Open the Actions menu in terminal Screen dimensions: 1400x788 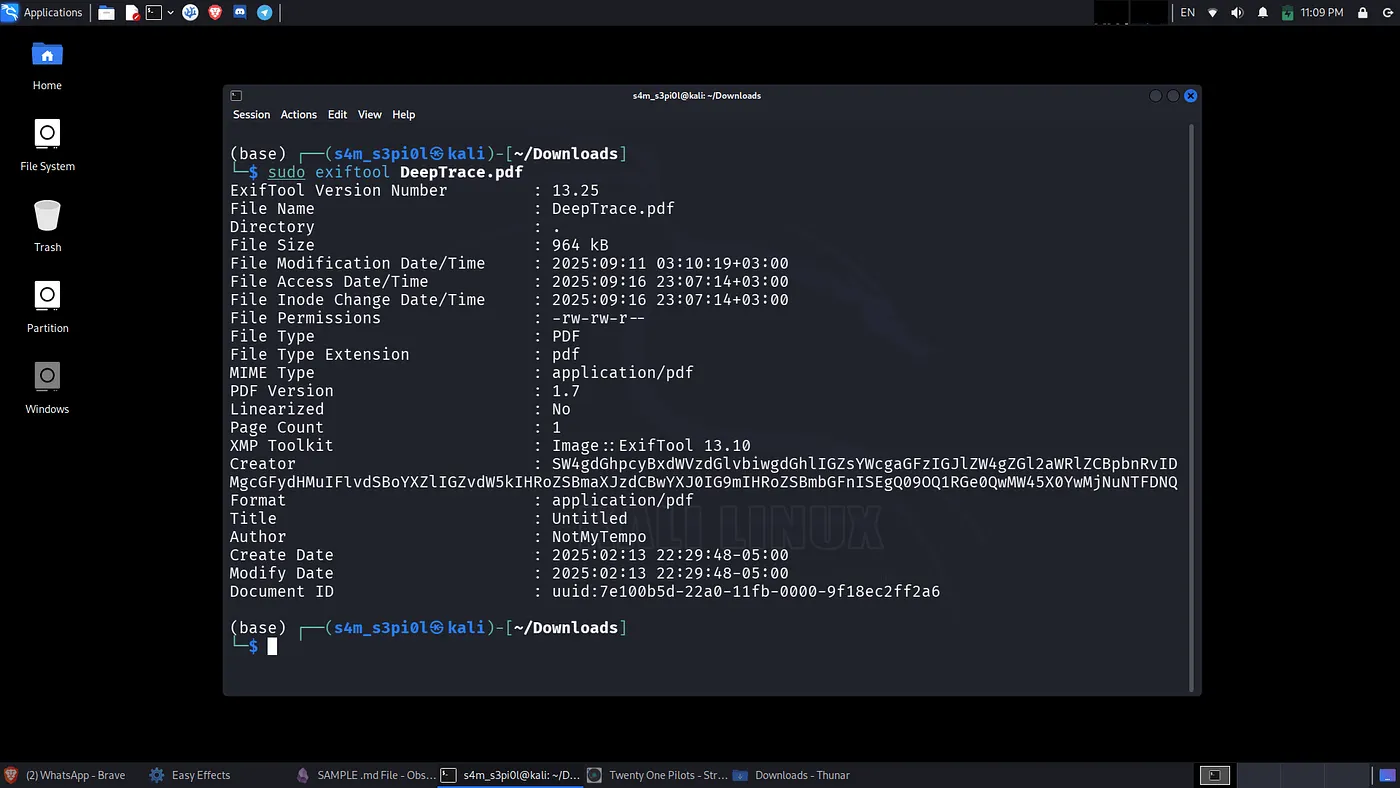tap(298, 115)
